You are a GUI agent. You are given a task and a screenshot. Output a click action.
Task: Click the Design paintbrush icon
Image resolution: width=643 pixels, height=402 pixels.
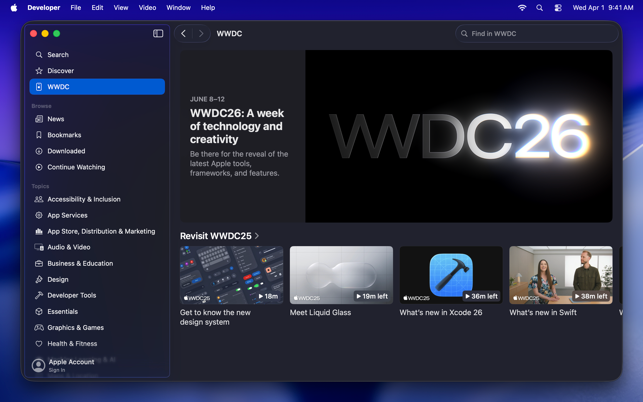point(39,279)
